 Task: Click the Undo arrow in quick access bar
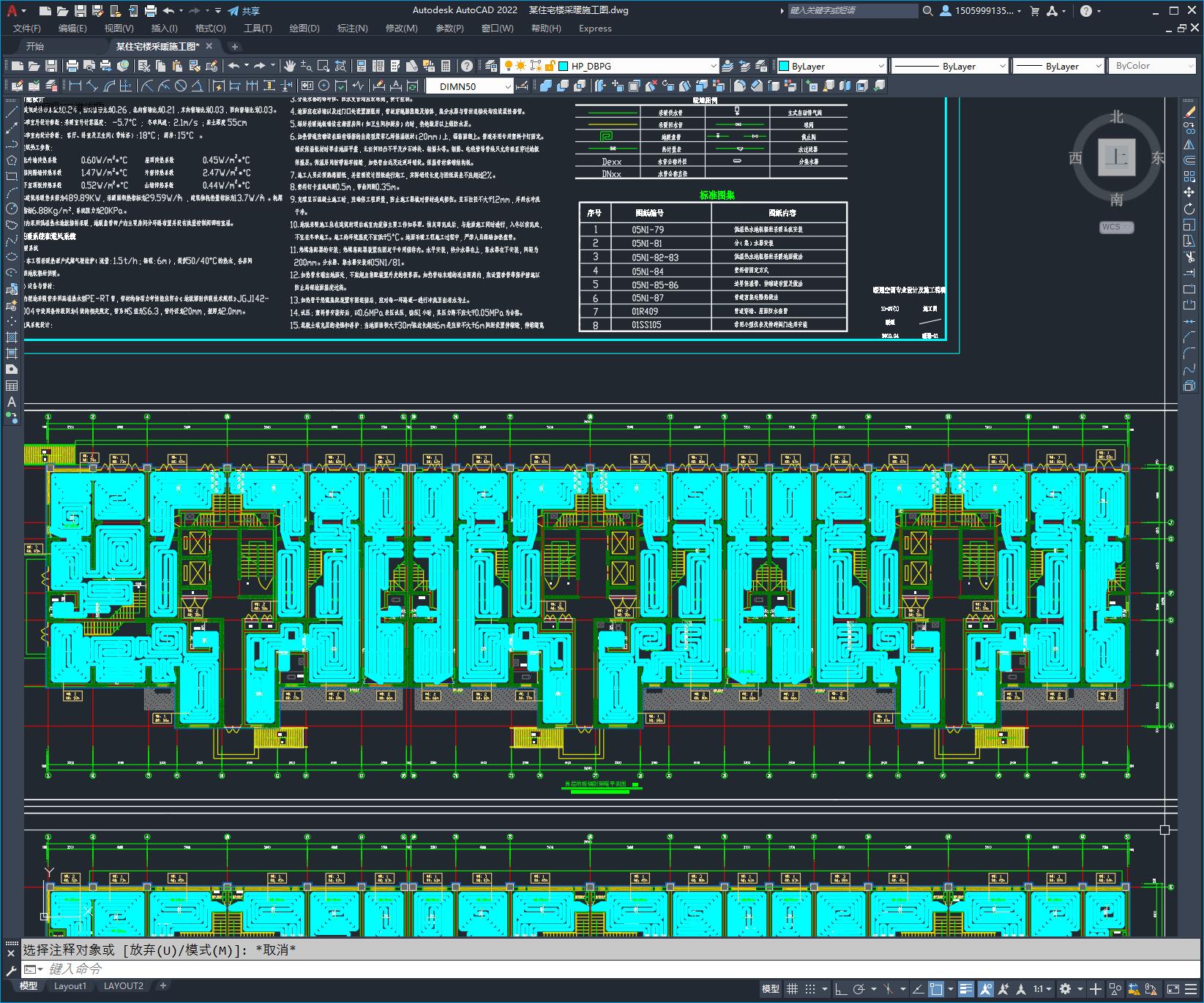(x=168, y=11)
